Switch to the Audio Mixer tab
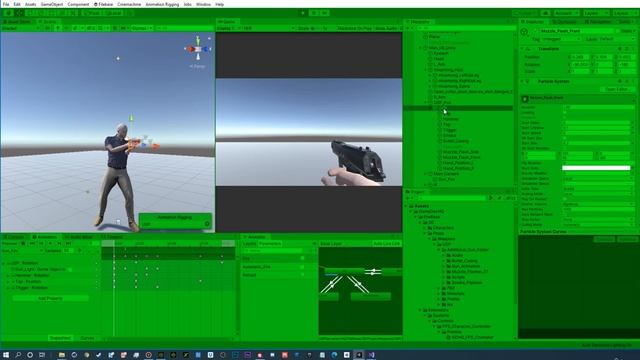Image resolution: width=640 pixels, height=360 pixels. click(x=80, y=237)
